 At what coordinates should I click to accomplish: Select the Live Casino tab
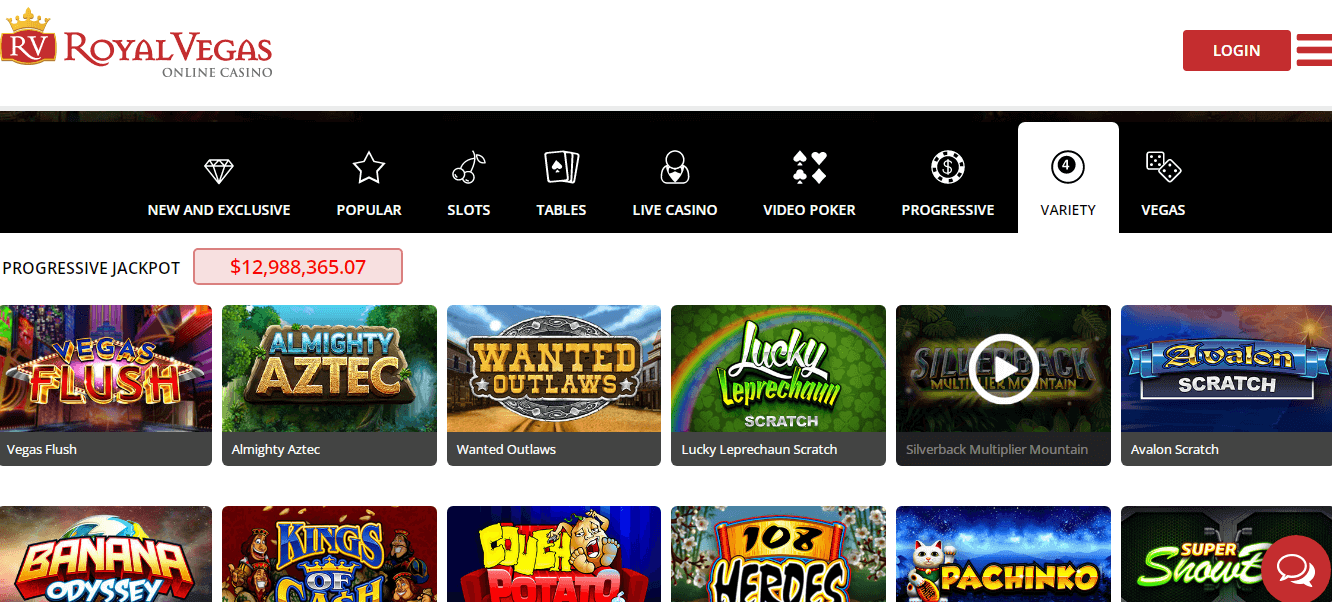(x=675, y=210)
